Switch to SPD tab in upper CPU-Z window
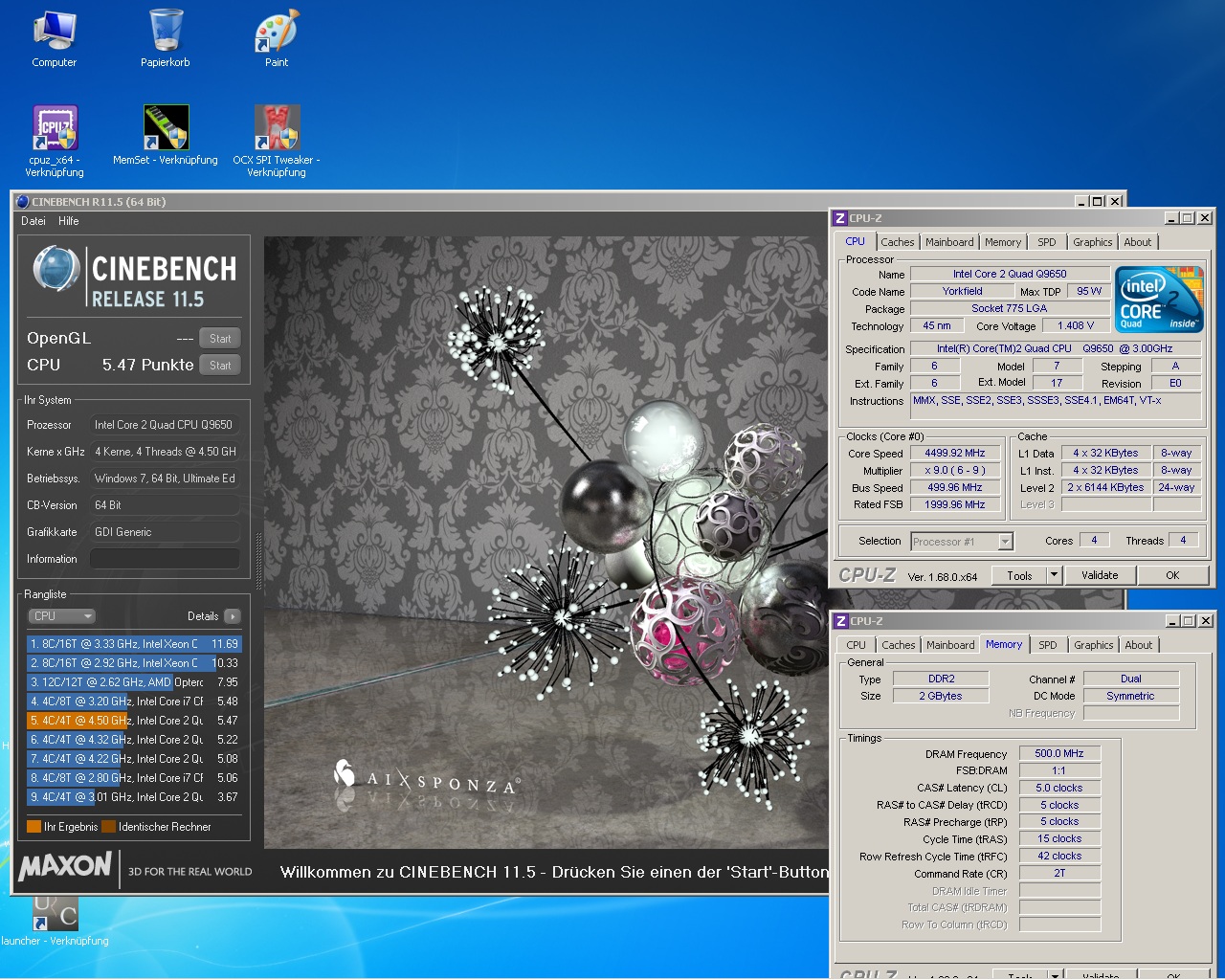Screen dimensions: 1225x980 point(1047,243)
